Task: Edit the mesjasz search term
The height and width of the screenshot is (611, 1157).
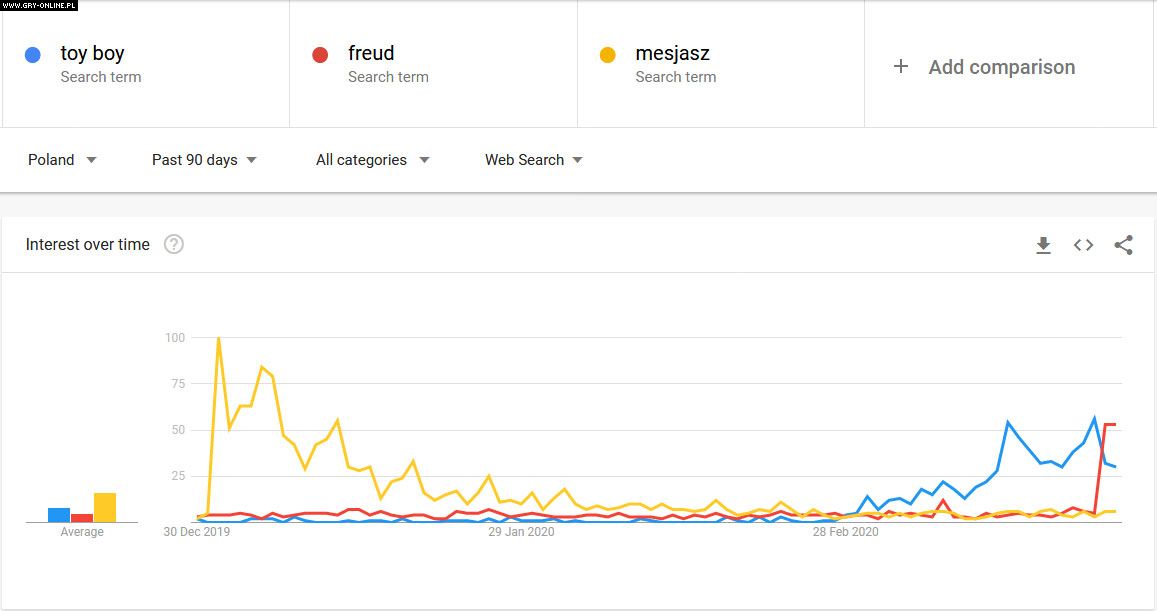Action: pyautogui.click(x=672, y=53)
